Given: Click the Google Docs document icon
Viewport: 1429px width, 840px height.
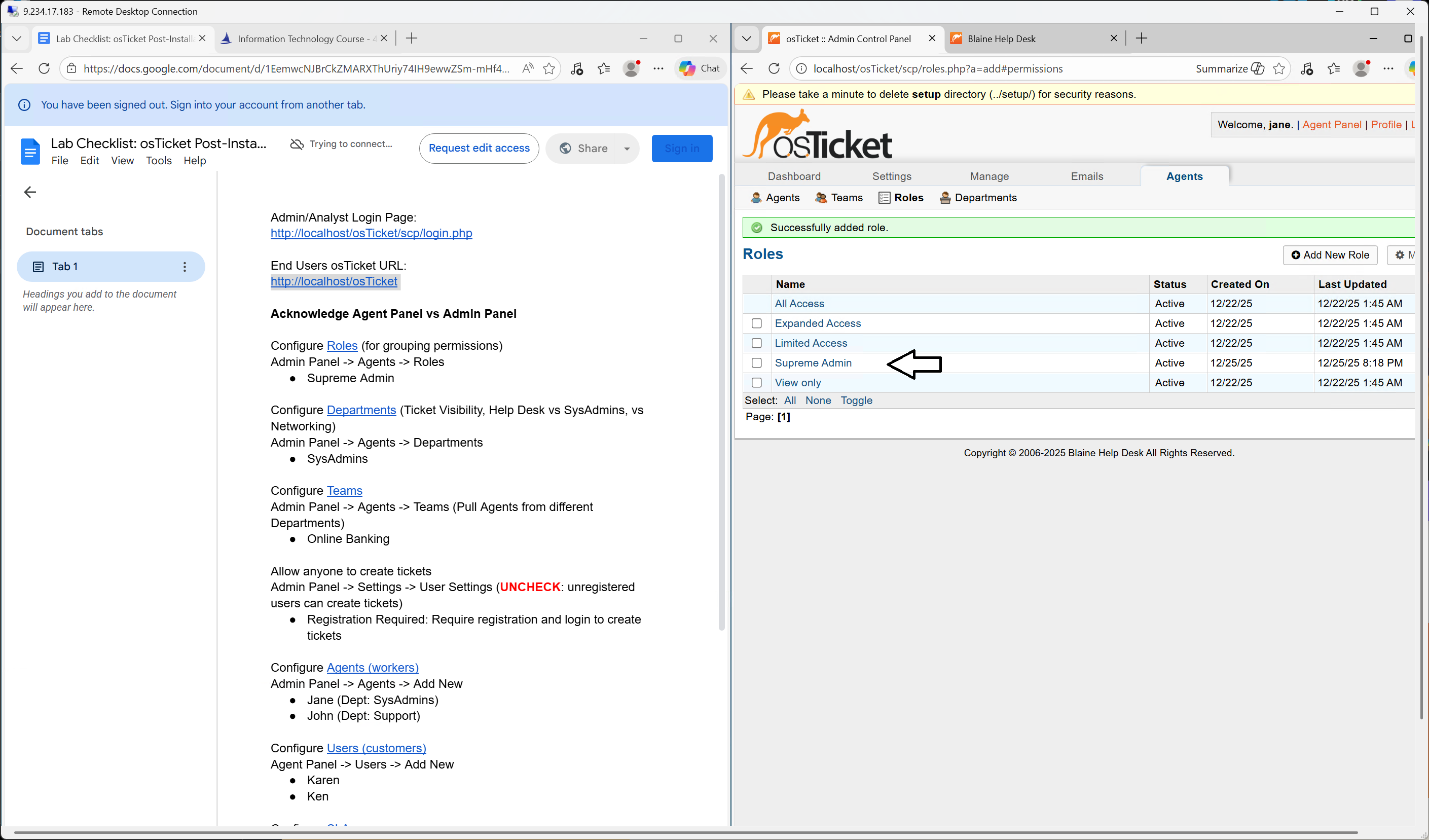Looking at the screenshot, I should (30, 152).
